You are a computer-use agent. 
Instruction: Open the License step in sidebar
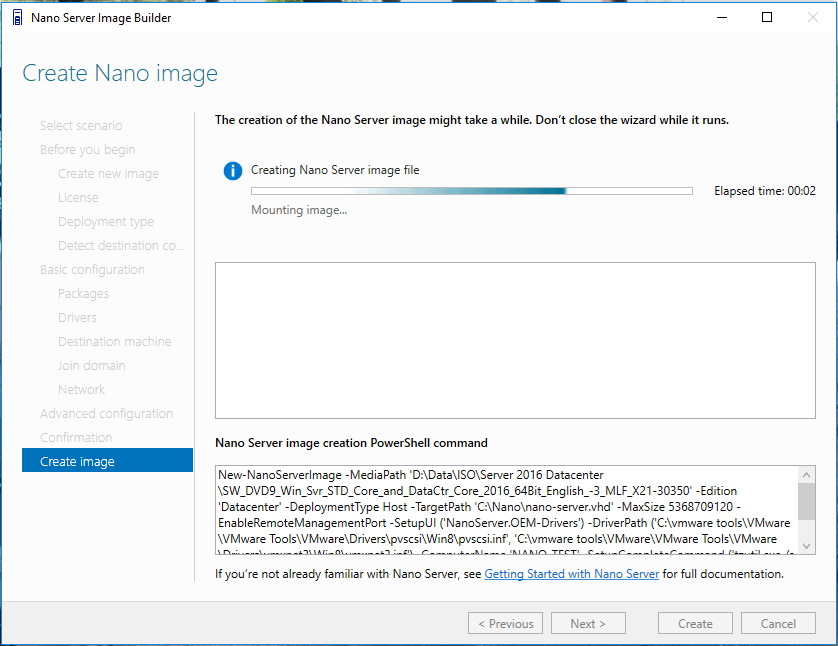click(x=78, y=198)
